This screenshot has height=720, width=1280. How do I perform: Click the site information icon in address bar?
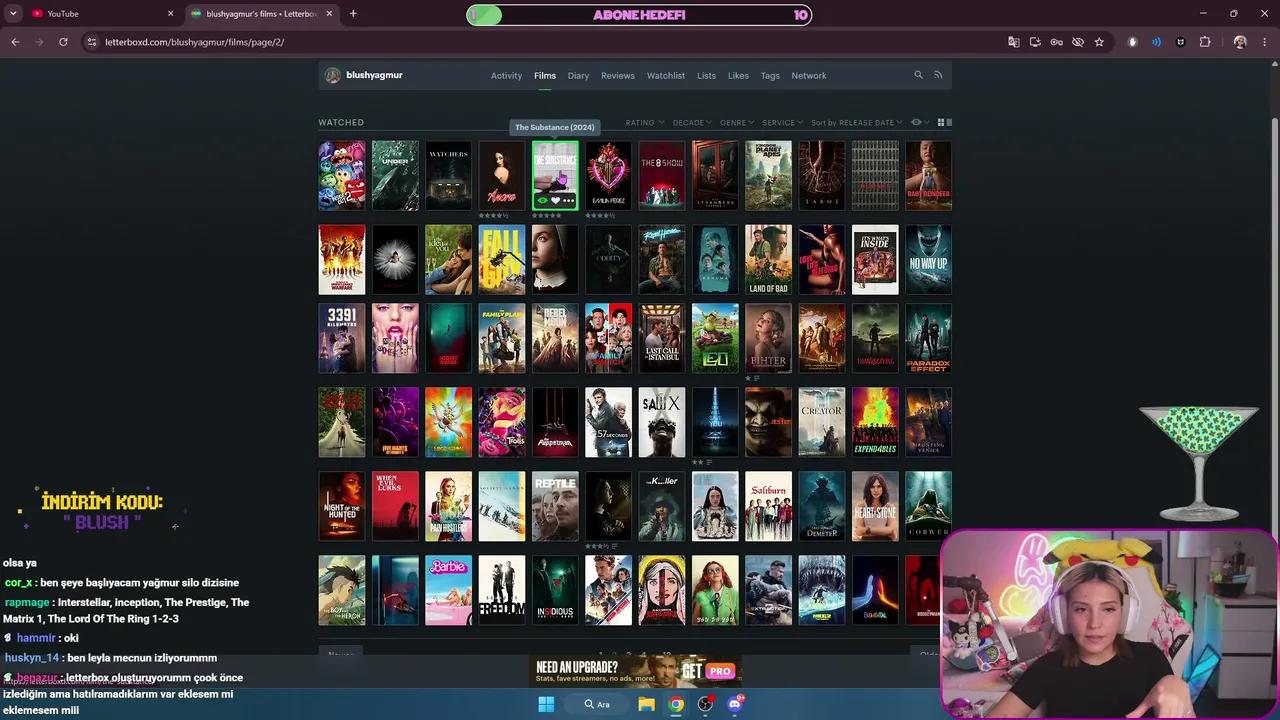coord(92,42)
